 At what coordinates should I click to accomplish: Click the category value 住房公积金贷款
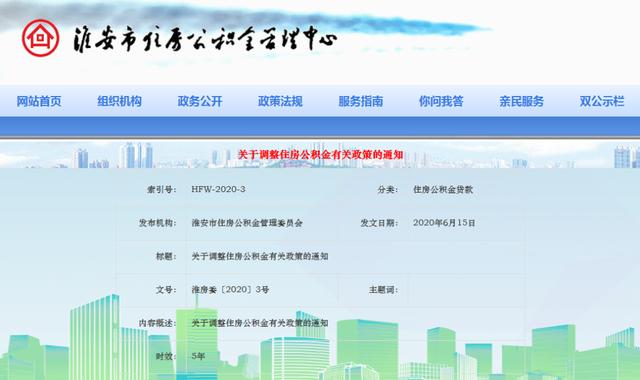(x=443, y=189)
